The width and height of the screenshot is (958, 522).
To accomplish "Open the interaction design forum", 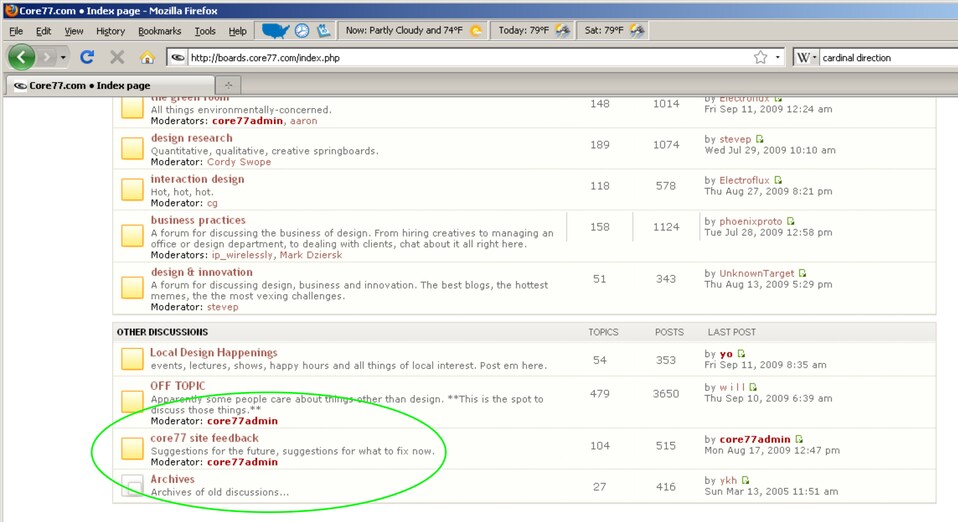I will pyautogui.click(x=197, y=179).
